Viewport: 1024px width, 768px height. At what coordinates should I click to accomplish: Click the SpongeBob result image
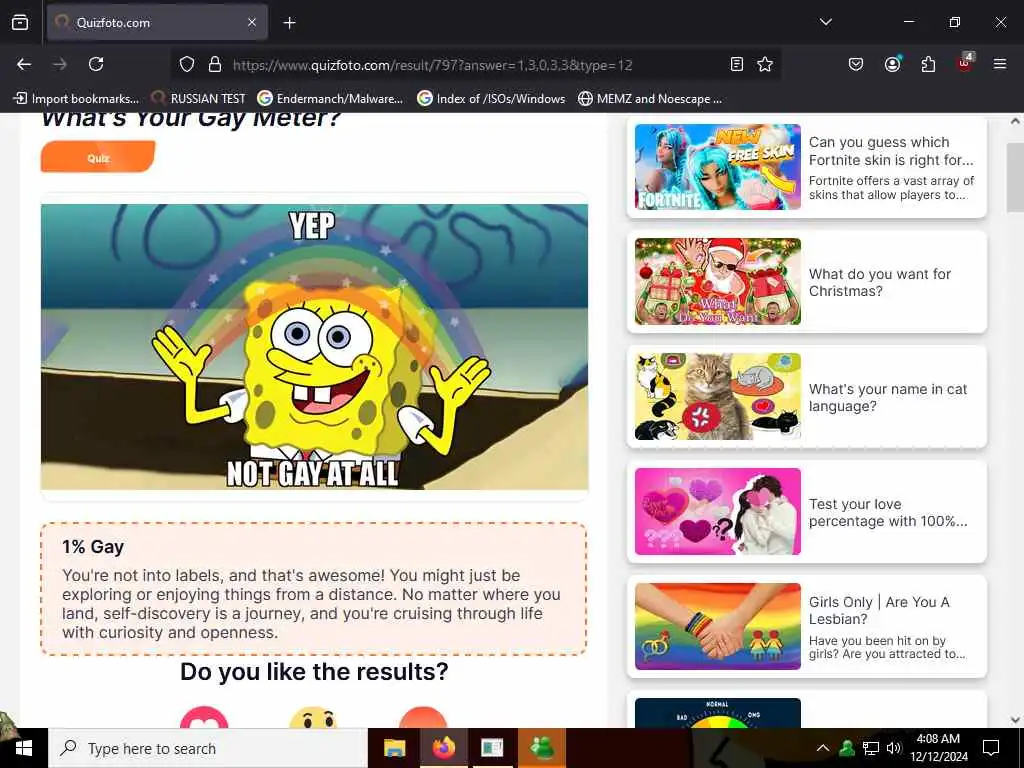[314, 347]
